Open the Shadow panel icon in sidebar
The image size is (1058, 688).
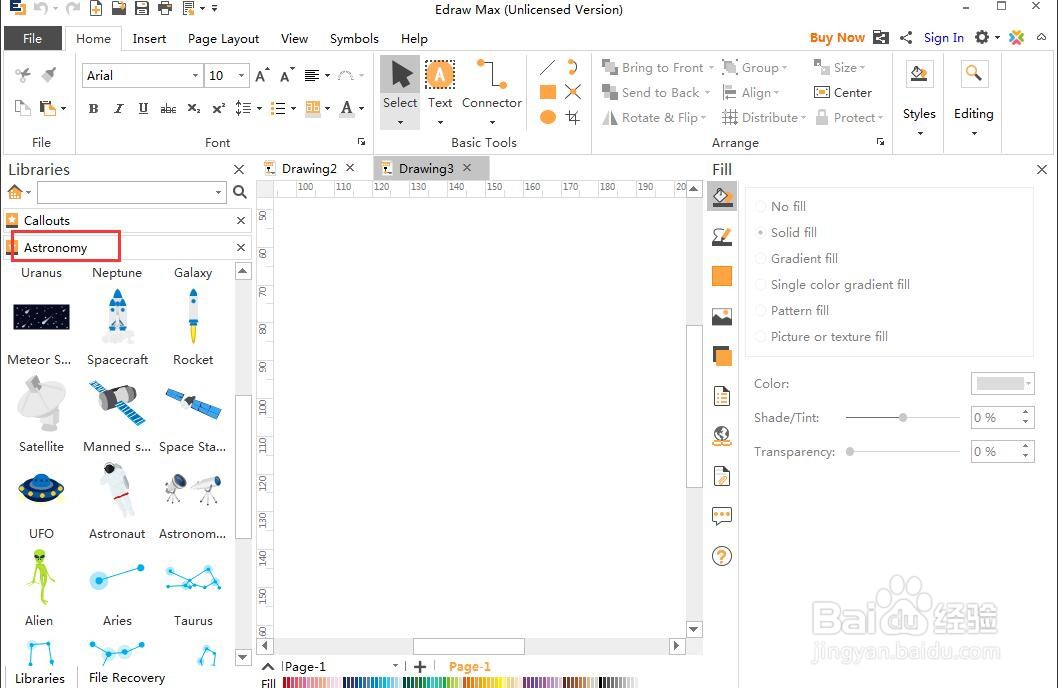tap(722, 356)
